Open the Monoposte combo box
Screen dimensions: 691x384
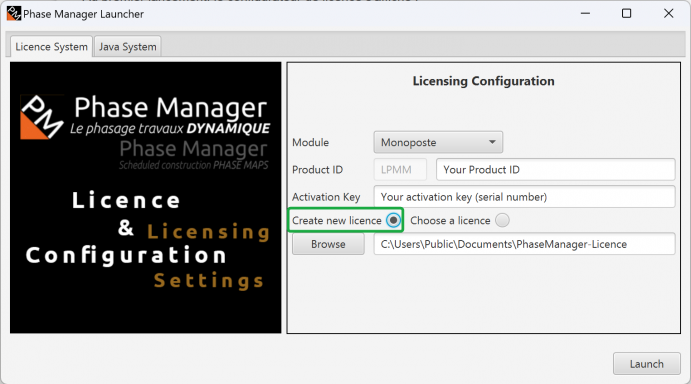point(438,142)
